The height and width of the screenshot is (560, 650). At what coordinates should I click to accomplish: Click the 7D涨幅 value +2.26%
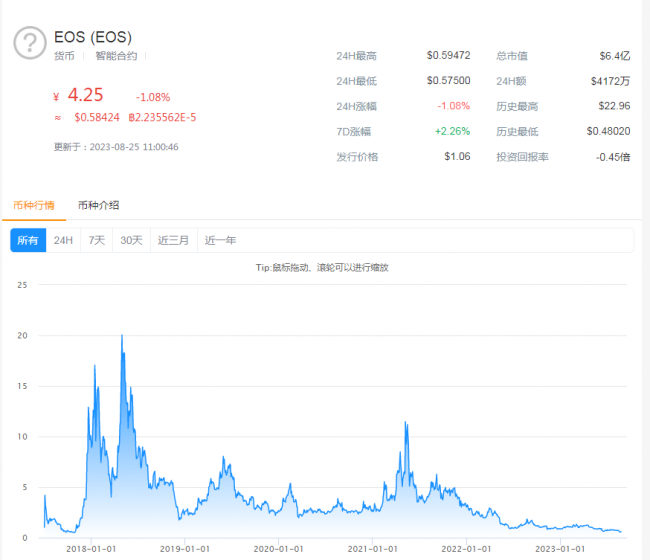(452, 131)
